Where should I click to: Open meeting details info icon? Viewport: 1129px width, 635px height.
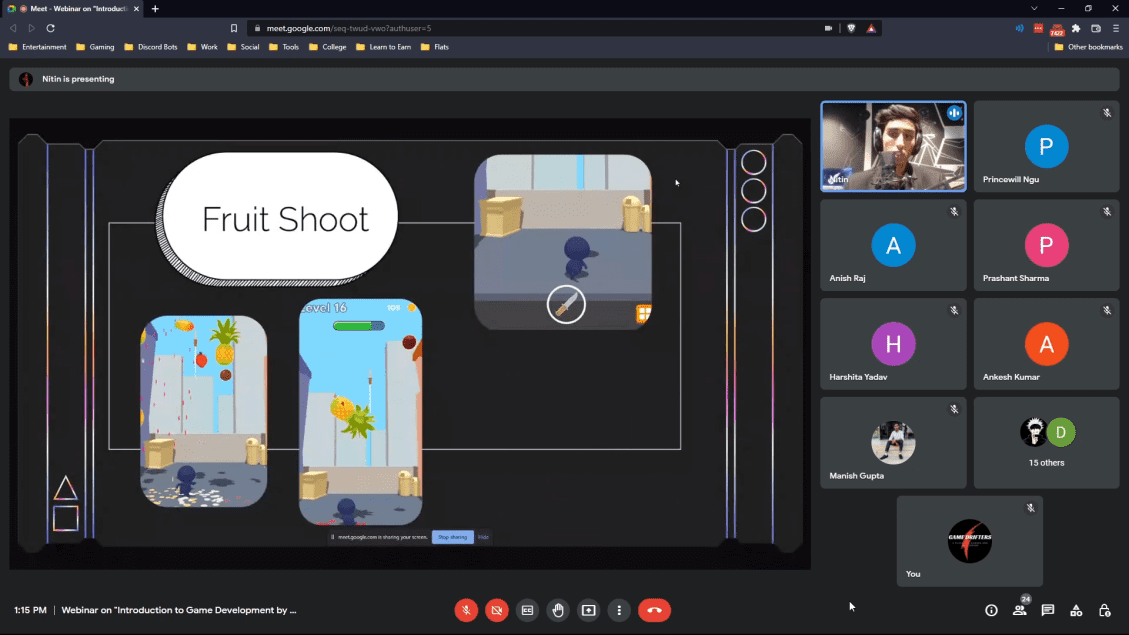(x=991, y=610)
